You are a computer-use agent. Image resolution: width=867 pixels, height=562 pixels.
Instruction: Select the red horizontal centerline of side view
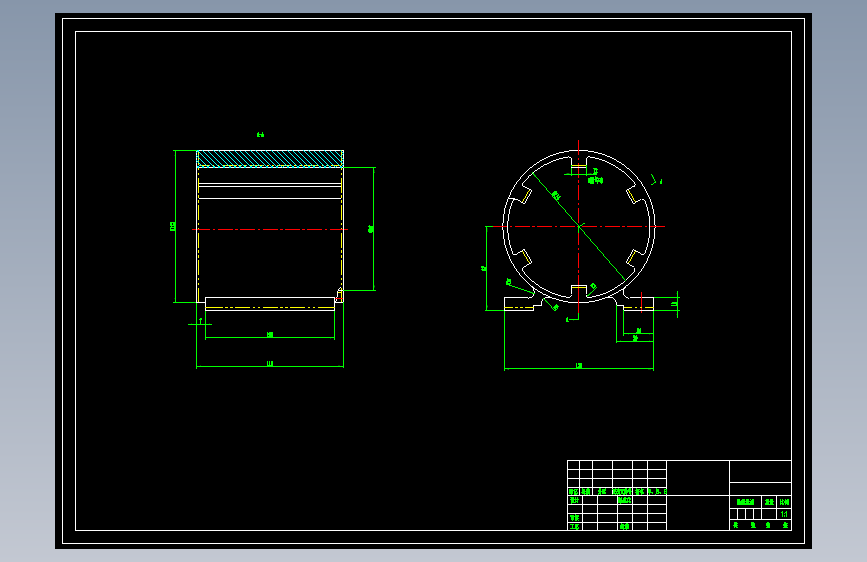270,229
